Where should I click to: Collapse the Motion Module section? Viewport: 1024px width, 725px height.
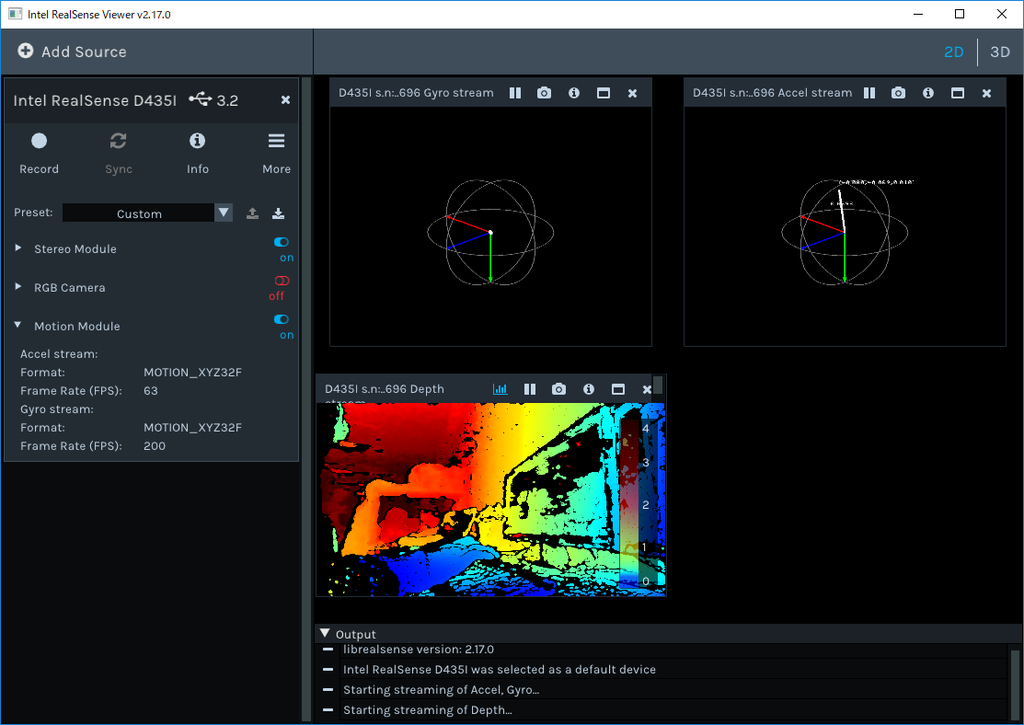click(x=18, y=325)
